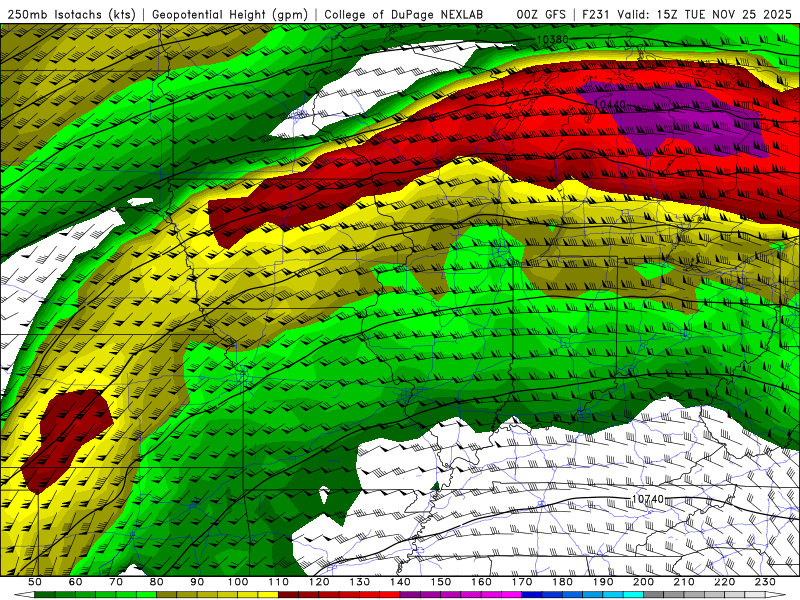Image resolution: width=800 pixels, height=600 pixels.
Task: Click the 'Valid: 15Z TUE NOV 25 2025' text
Action: 704,14
